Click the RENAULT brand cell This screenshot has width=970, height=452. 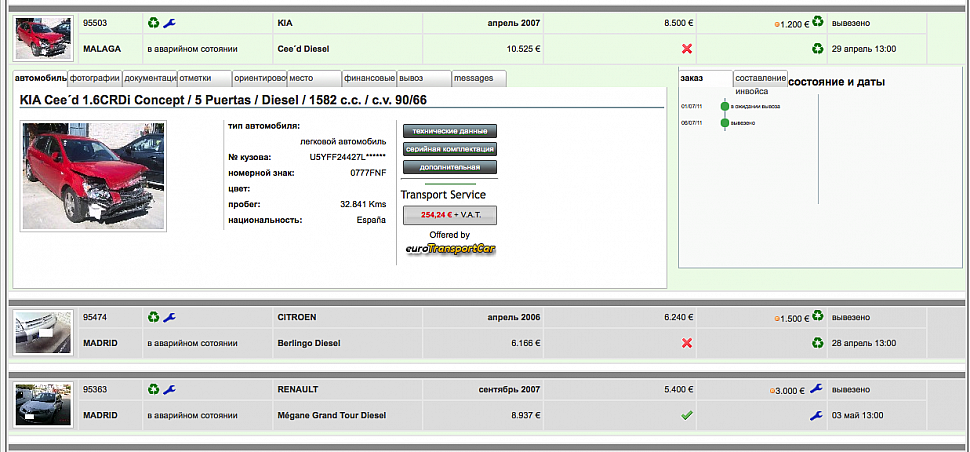348,390
